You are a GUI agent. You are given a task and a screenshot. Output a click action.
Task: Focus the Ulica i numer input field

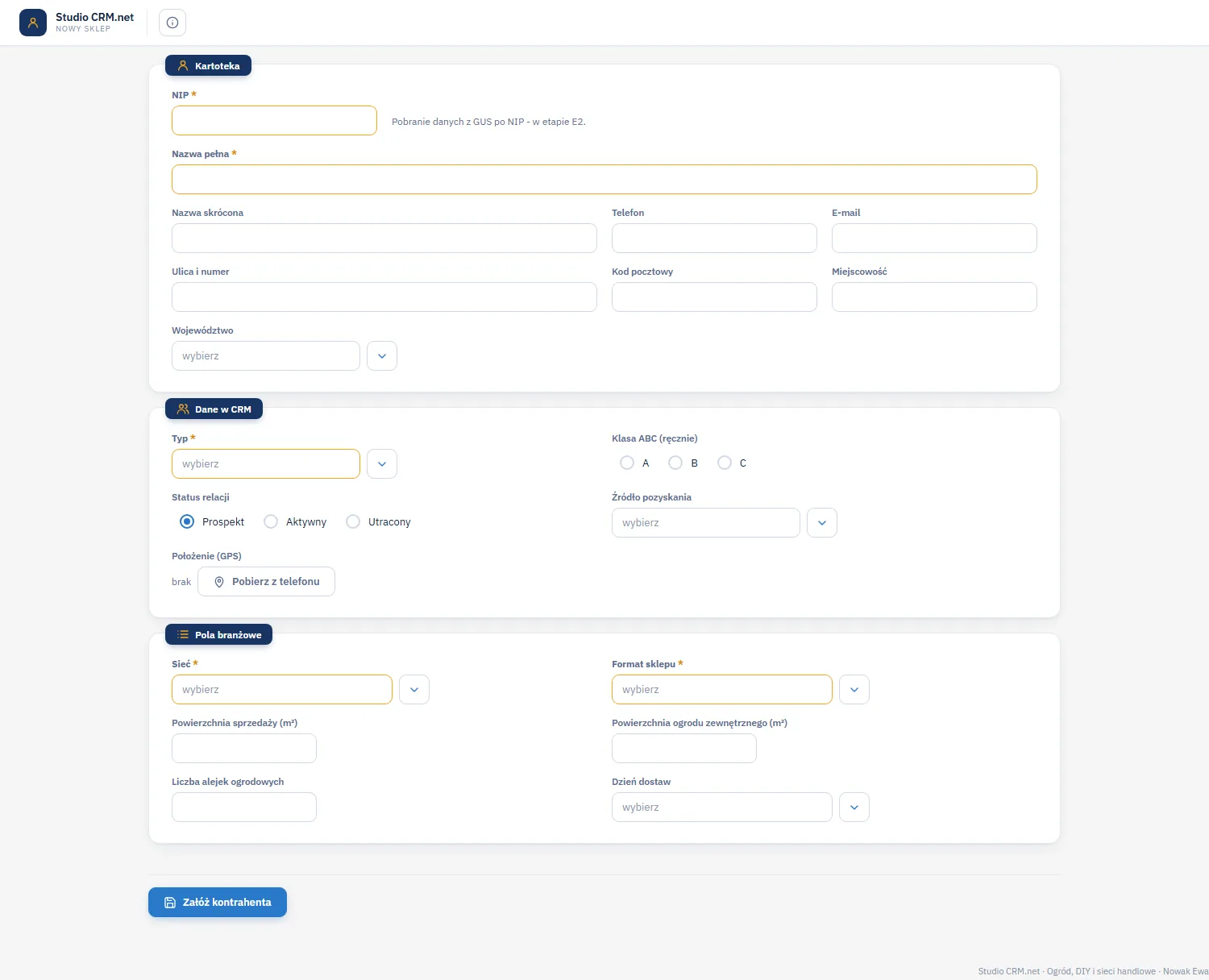[384, 297]
